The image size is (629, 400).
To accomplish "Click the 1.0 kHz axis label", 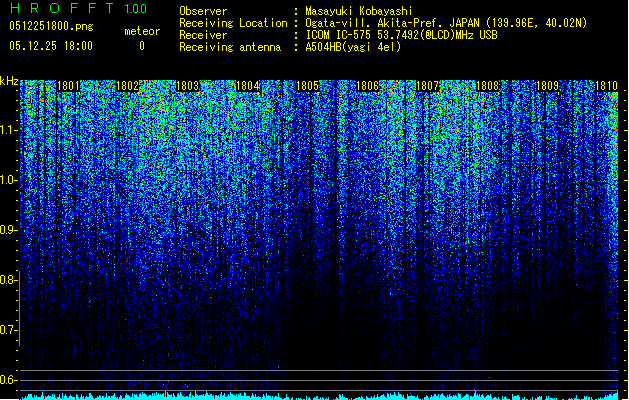I will 9,180.
